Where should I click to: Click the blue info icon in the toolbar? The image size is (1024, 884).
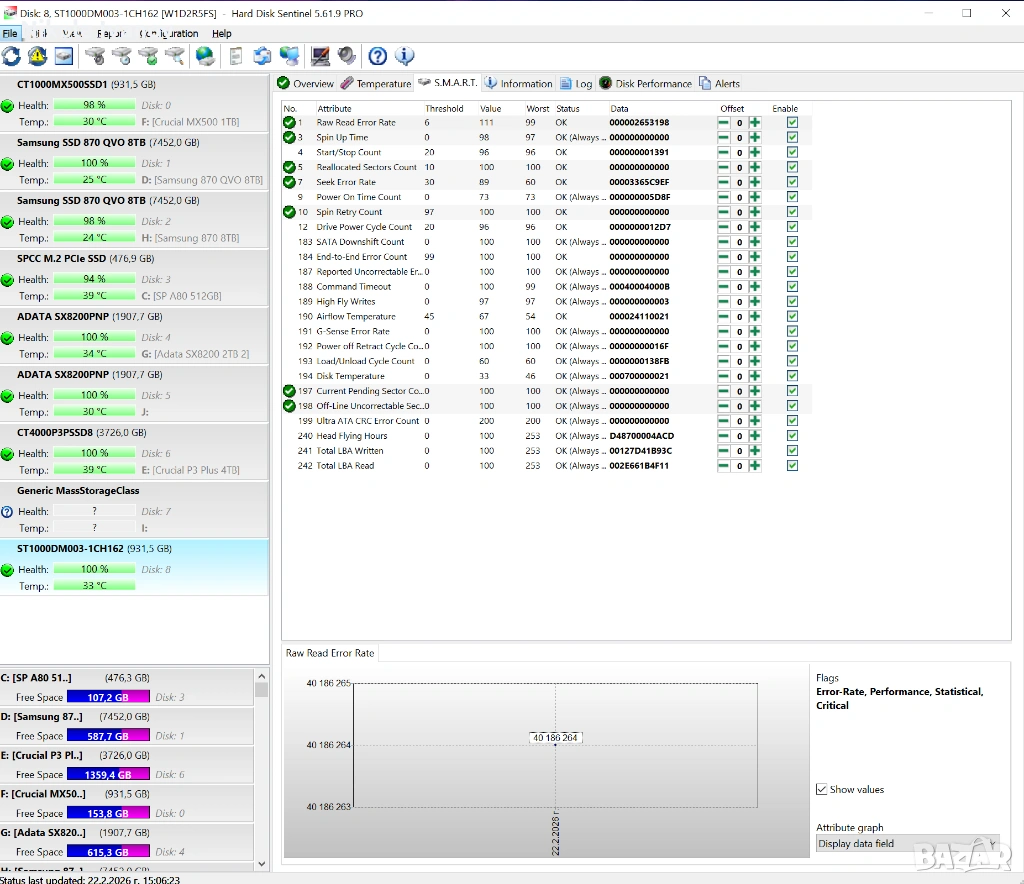point(405,56)
